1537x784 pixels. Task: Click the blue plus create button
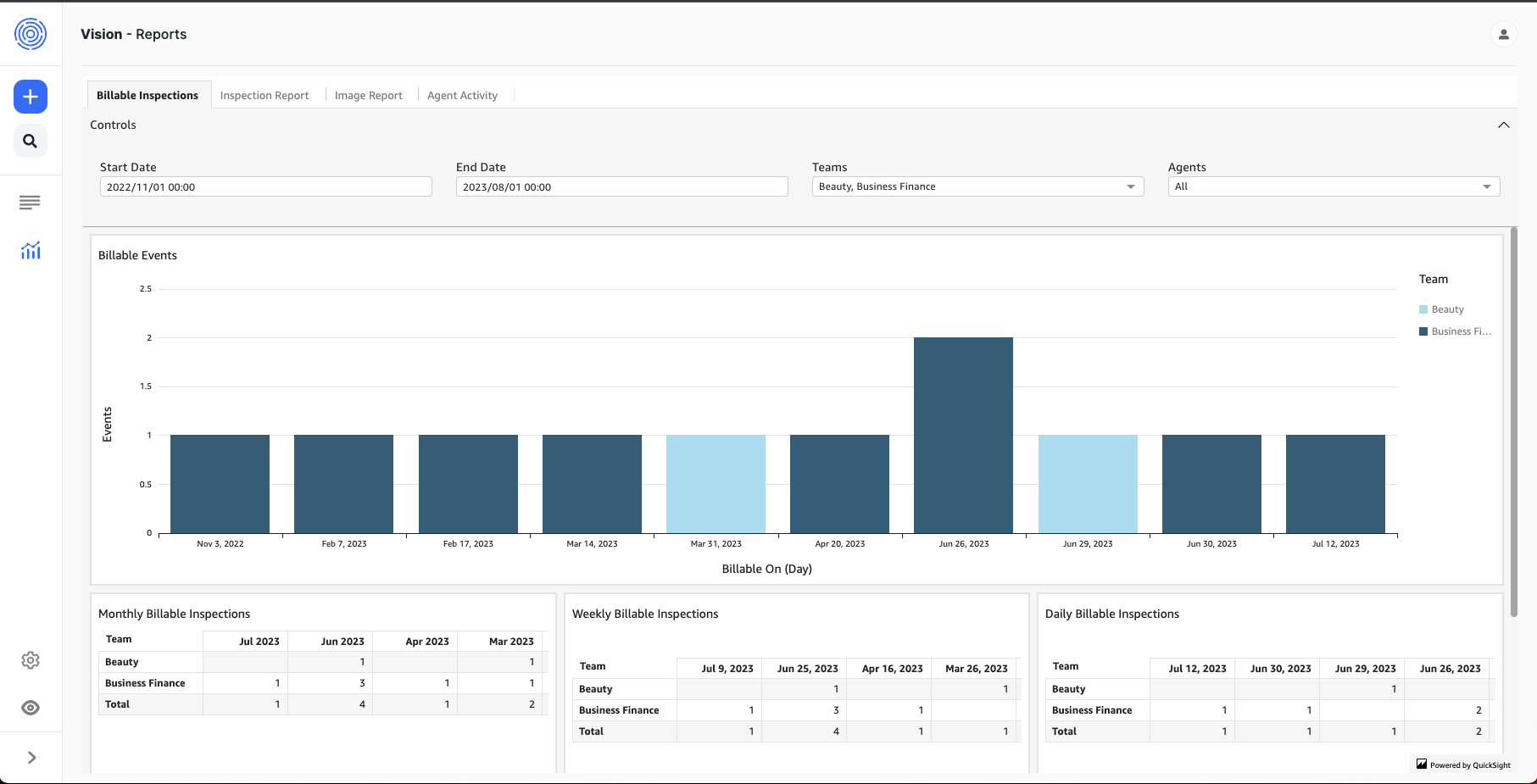(31, 97)
